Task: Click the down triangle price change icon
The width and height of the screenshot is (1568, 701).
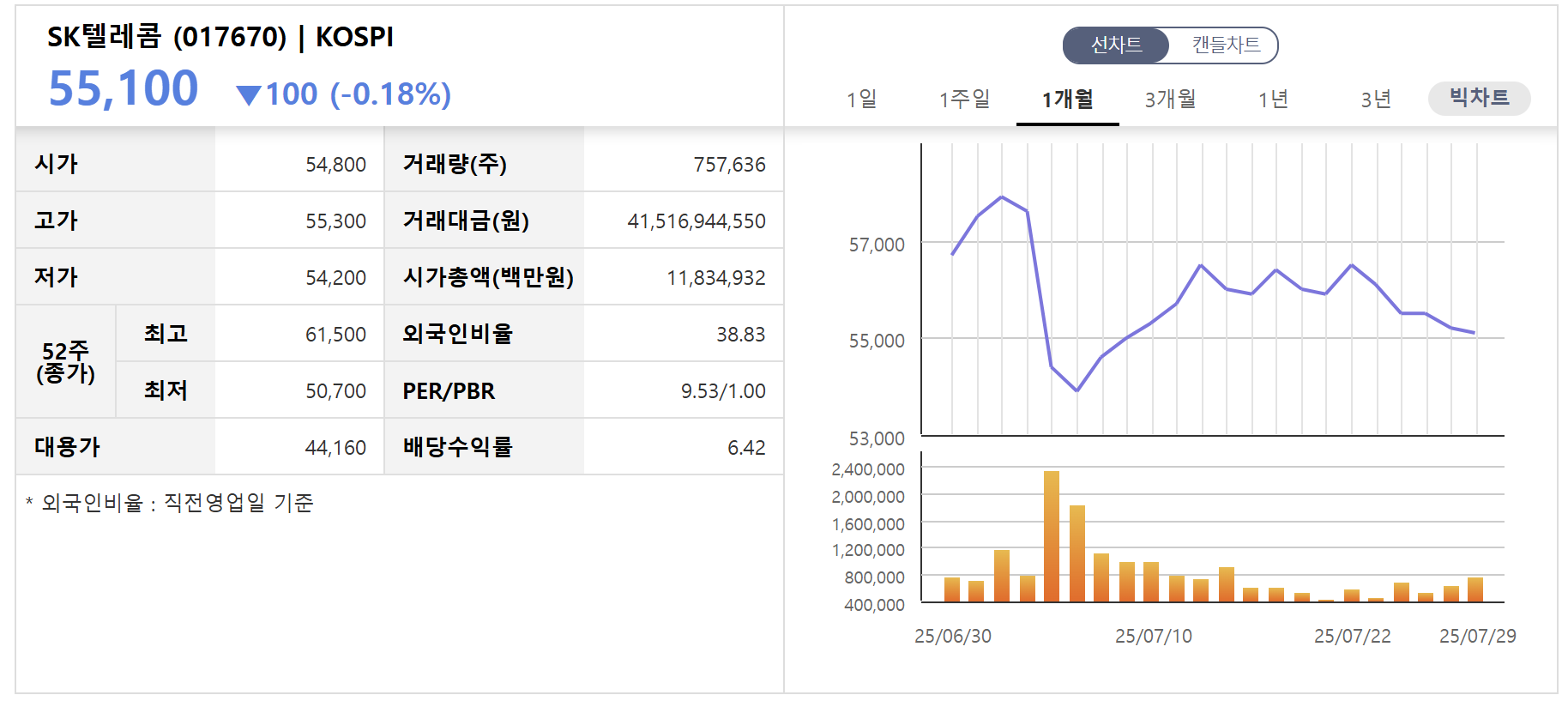Action: [x=249, y=94]
